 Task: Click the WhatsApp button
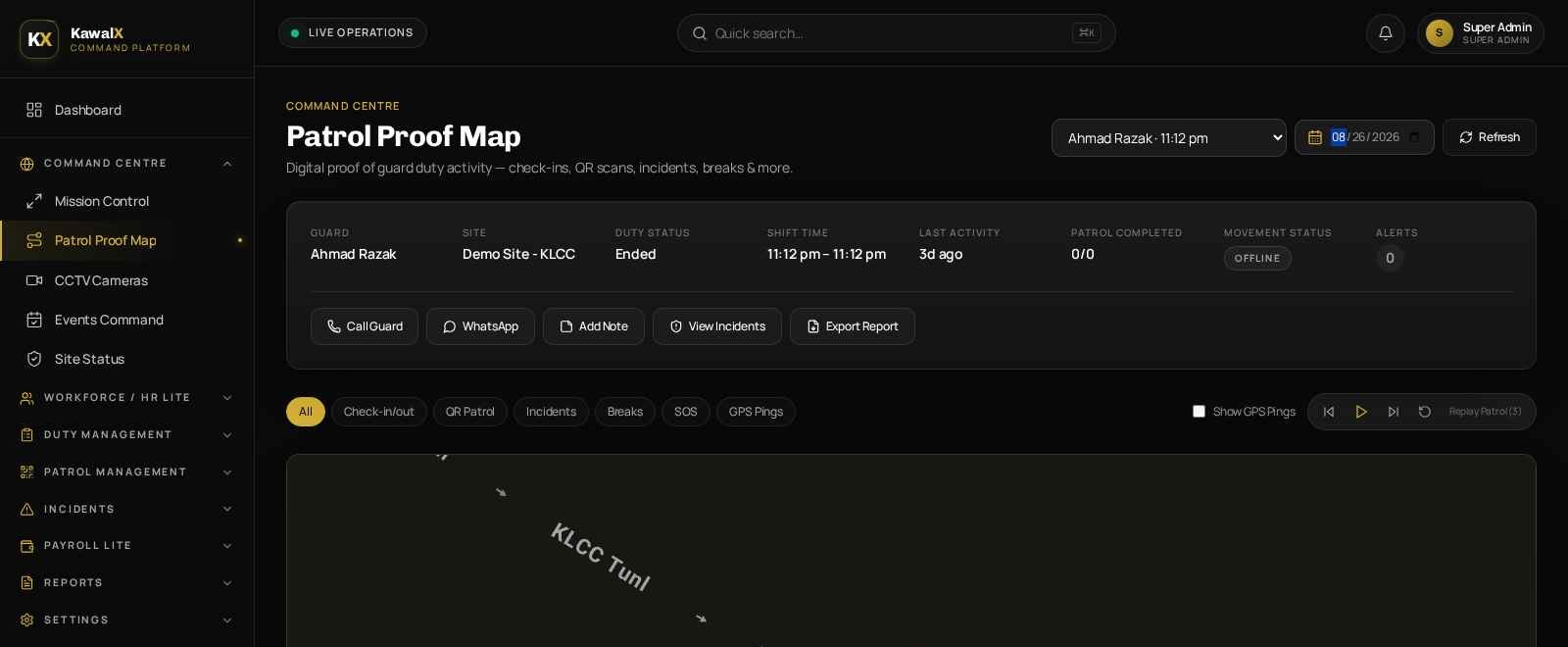pos(480,326)
